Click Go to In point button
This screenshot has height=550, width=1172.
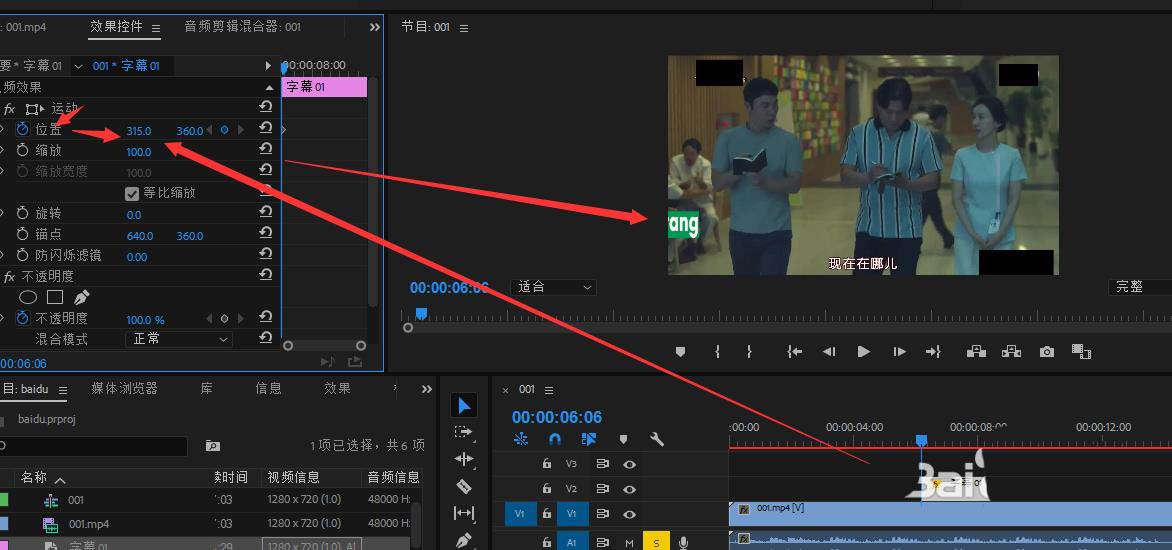tap(795, 351)
